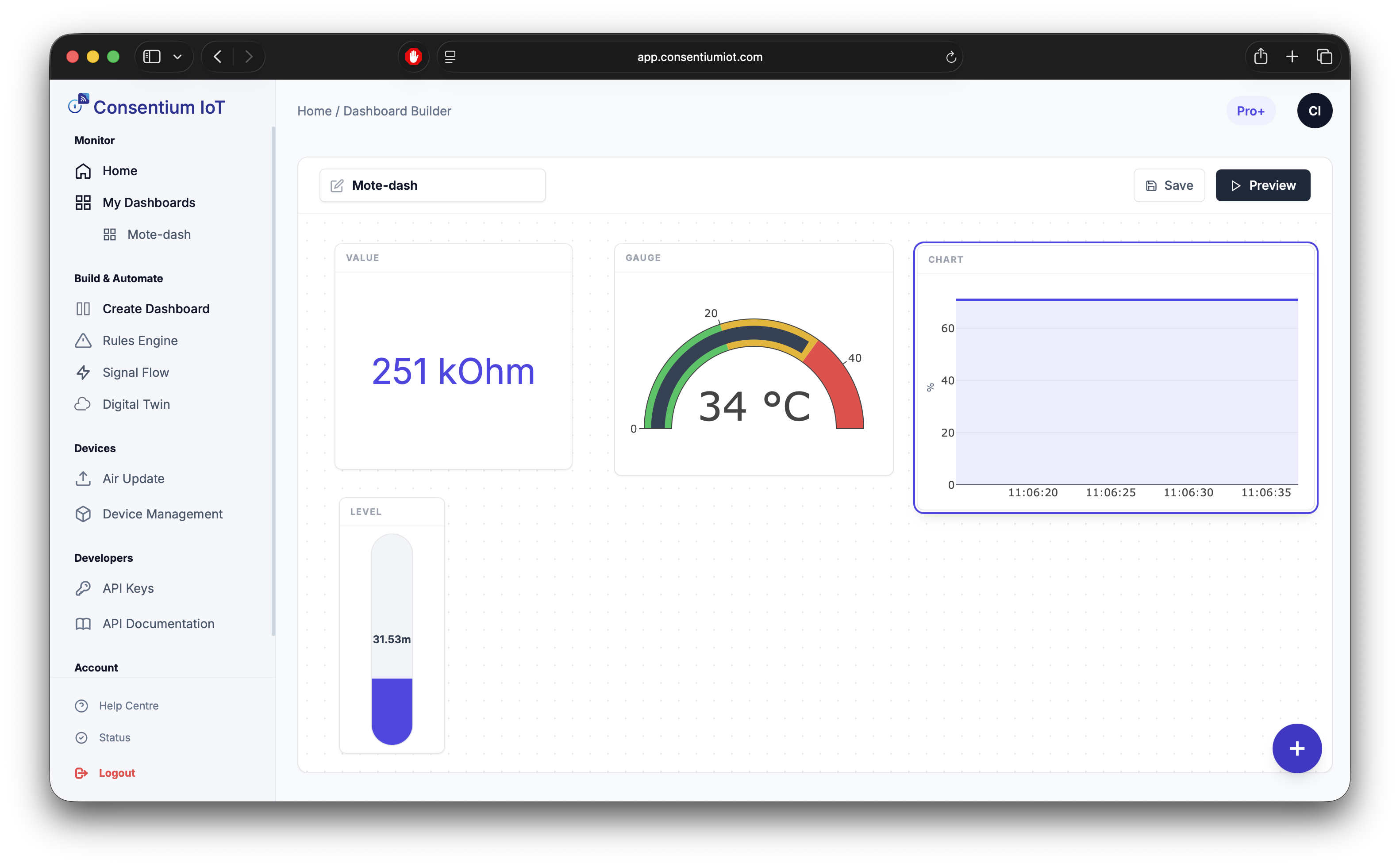
Task: Click the Help Centre question icon
Action: [x=81, y=706]
